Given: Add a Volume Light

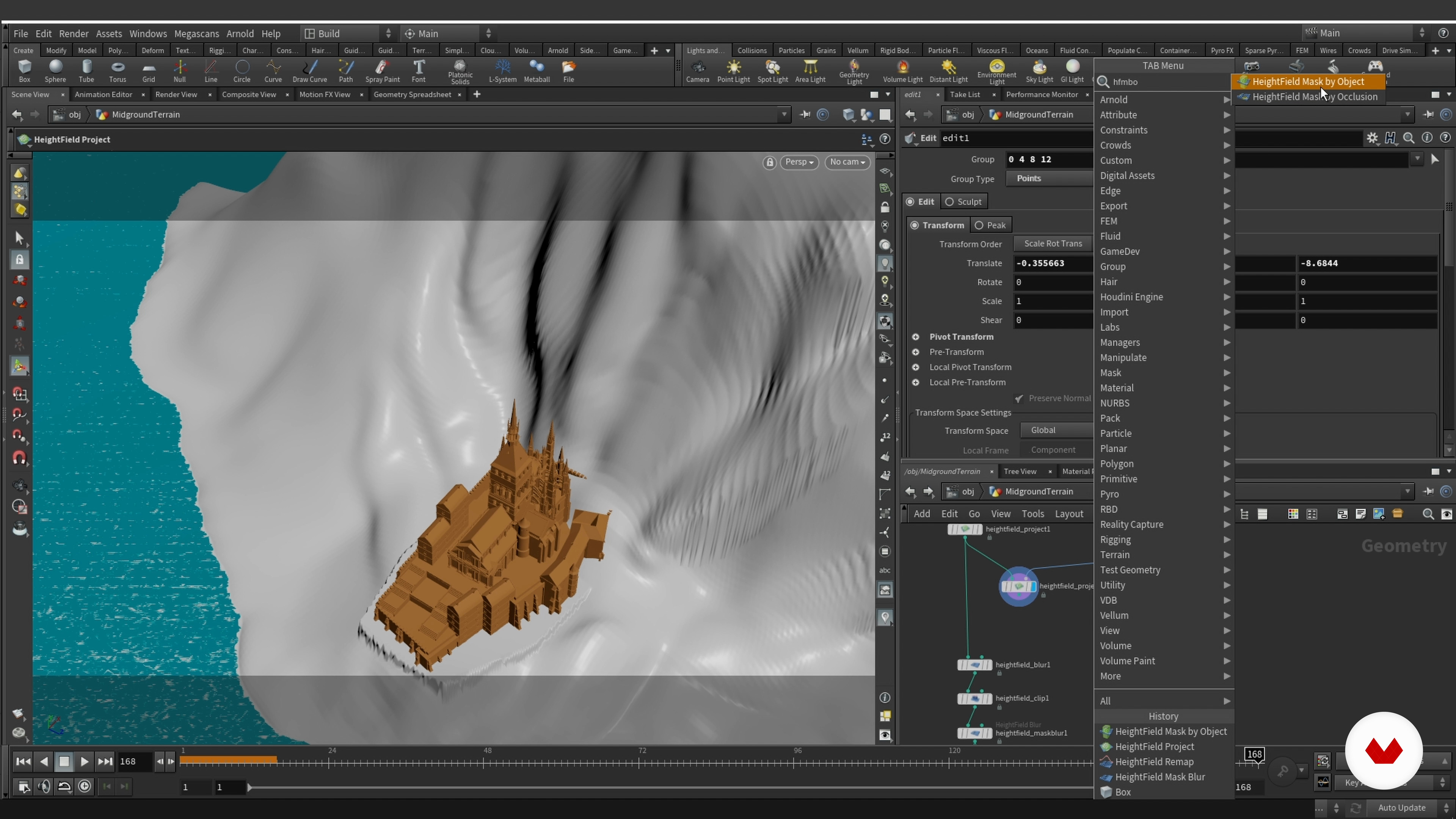Looking at the screenshot, I should pos(903,71).
